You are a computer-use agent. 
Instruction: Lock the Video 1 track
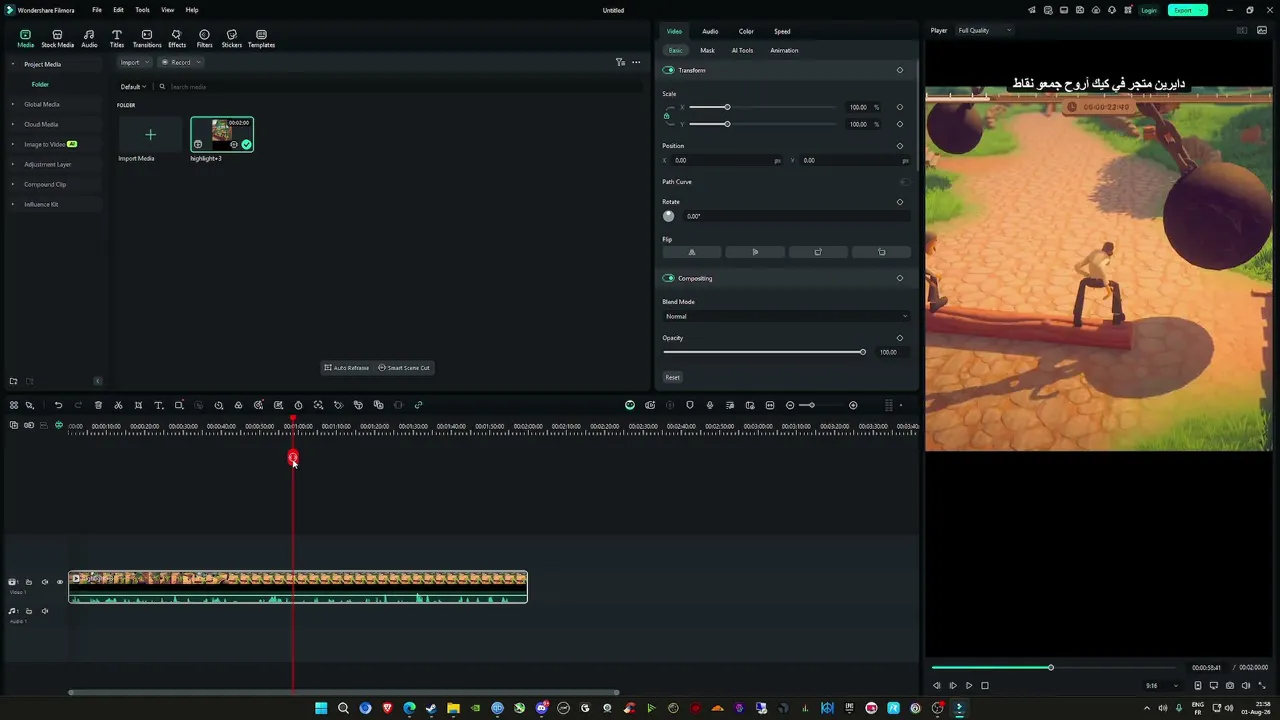(29, 582)
